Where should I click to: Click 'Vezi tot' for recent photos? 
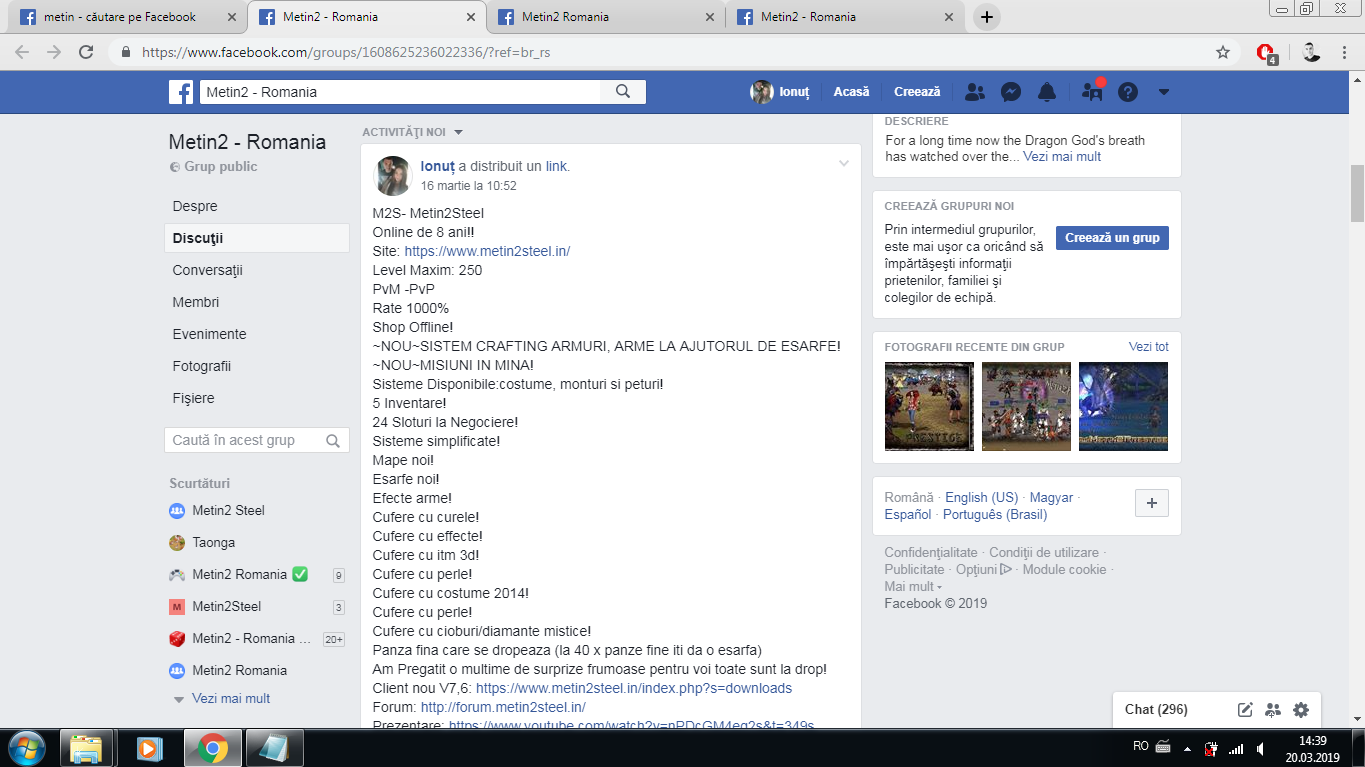pos(1148,346)
